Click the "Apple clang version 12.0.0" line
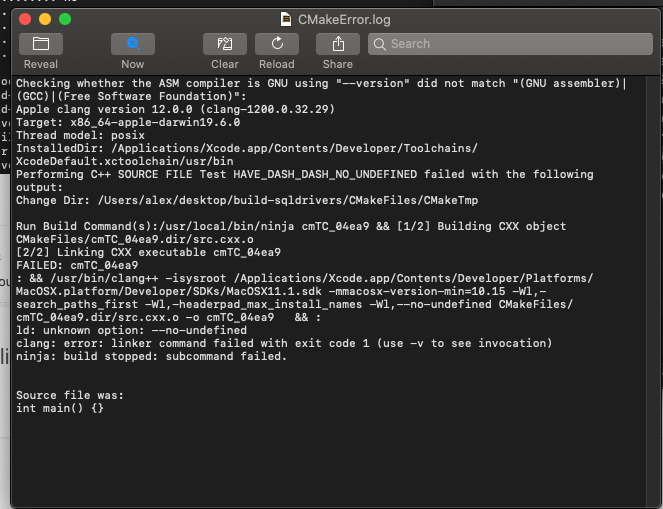This screenshot has width=663, height=509. coord(175,109)
